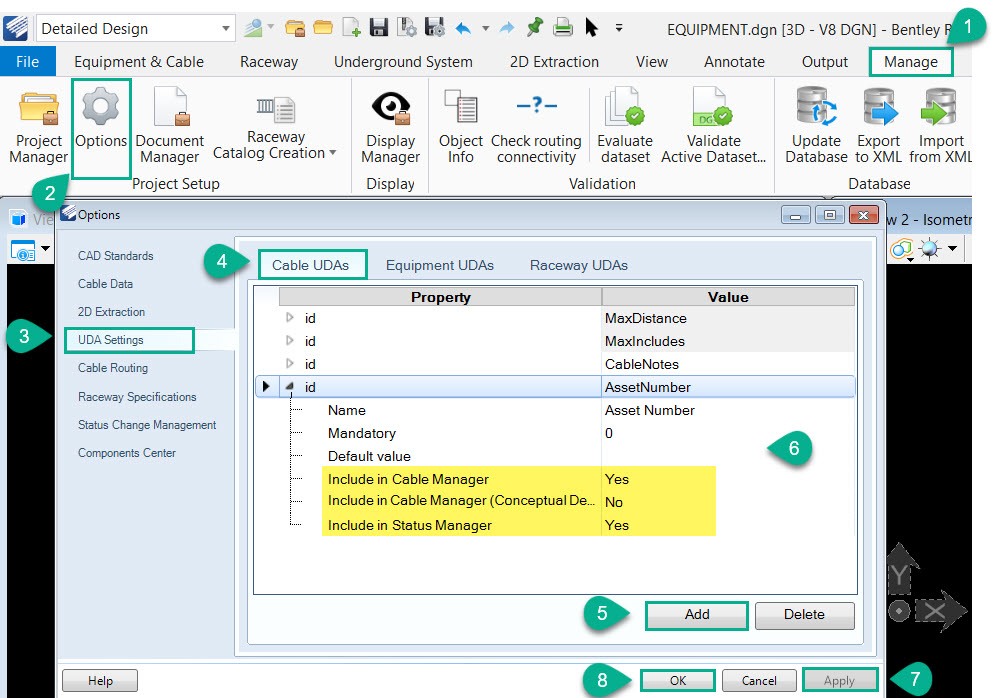Click the Mandatory value cell showing 0

coord(728,433)
